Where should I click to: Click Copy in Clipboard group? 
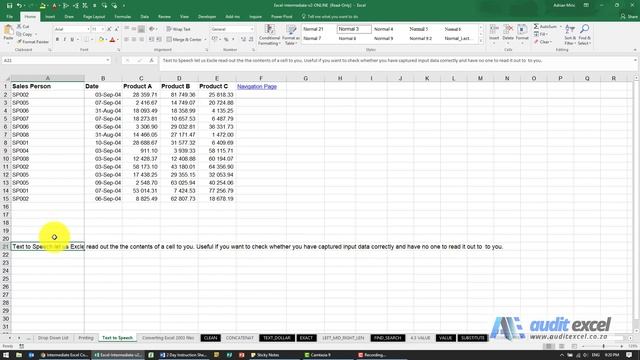click(x=25, y=34)
